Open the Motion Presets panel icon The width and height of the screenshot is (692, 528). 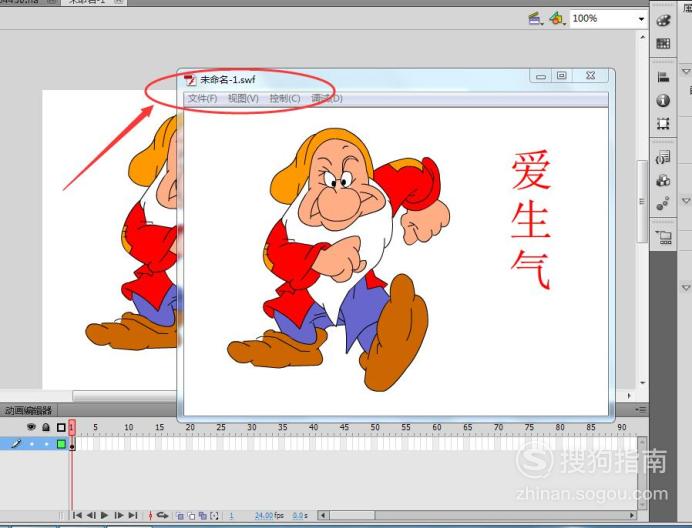(x=663, y=204)
